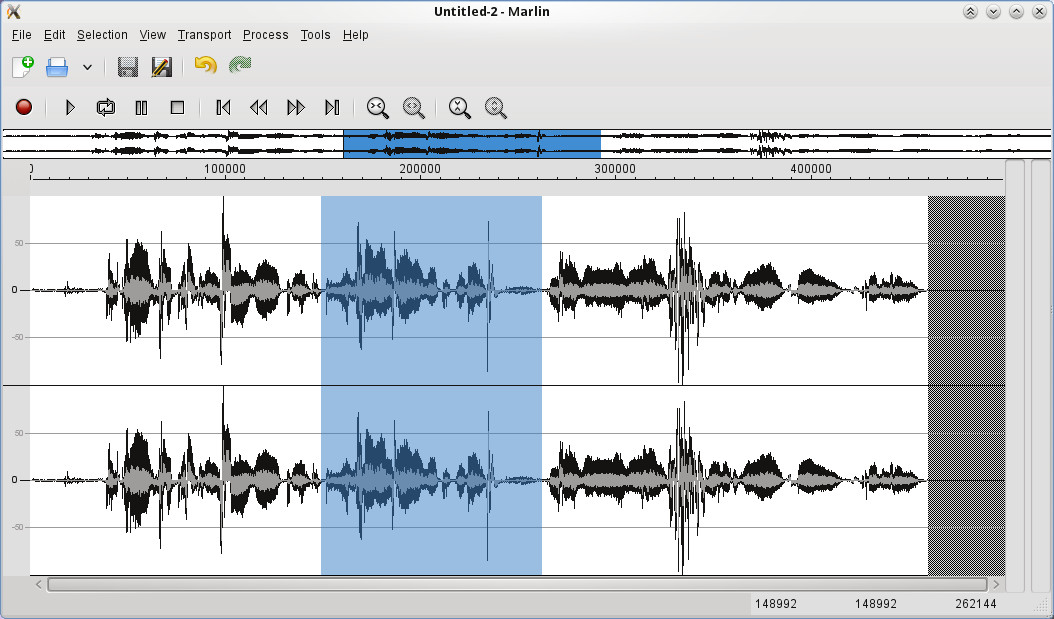Skip to the end of the track
Viewport: 1054px width, 619px height.
(x=332, y=107)
